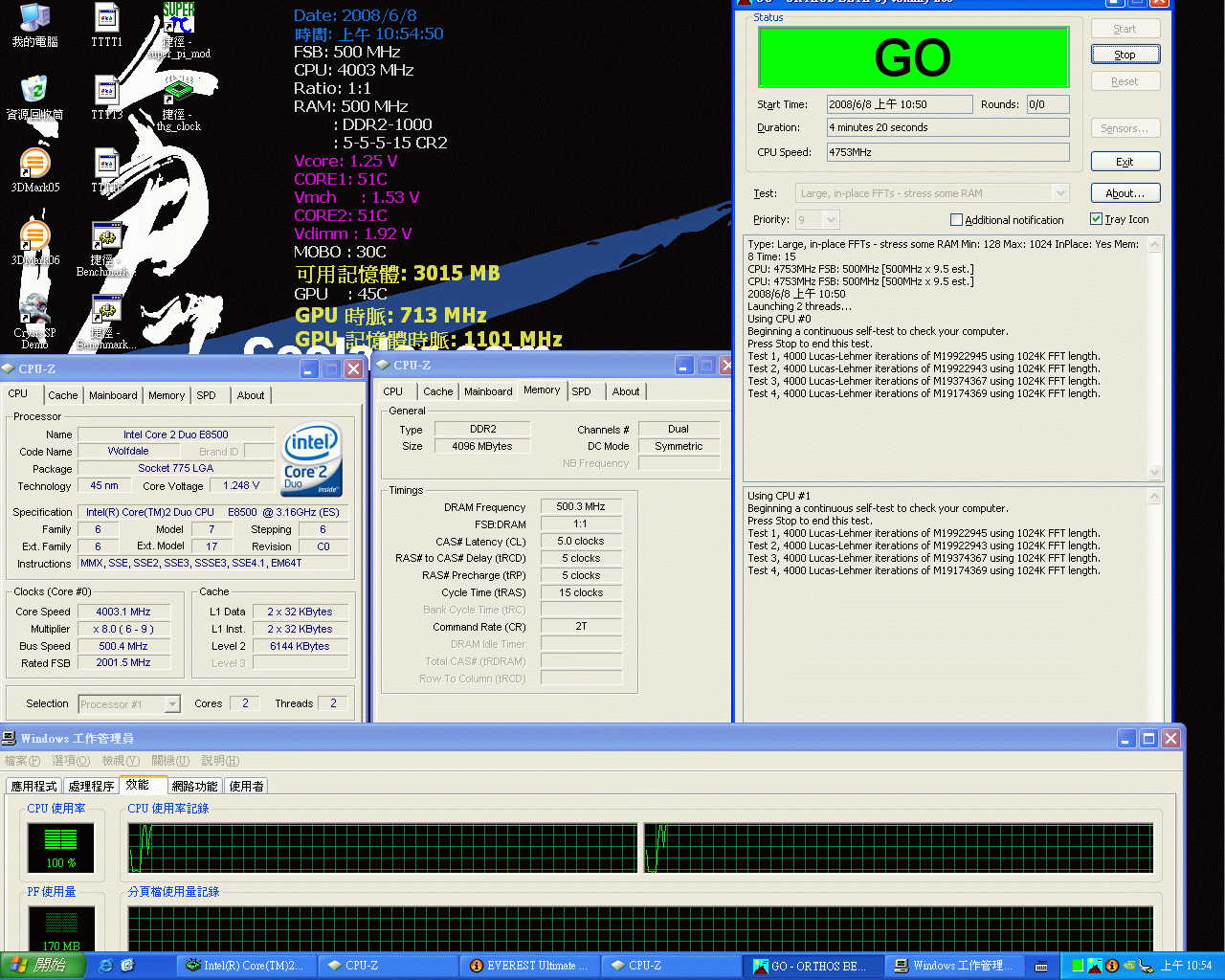
Task: Open the Processor #1 selection dropdown
Action: pyautogui.click(x=172, y=704)
